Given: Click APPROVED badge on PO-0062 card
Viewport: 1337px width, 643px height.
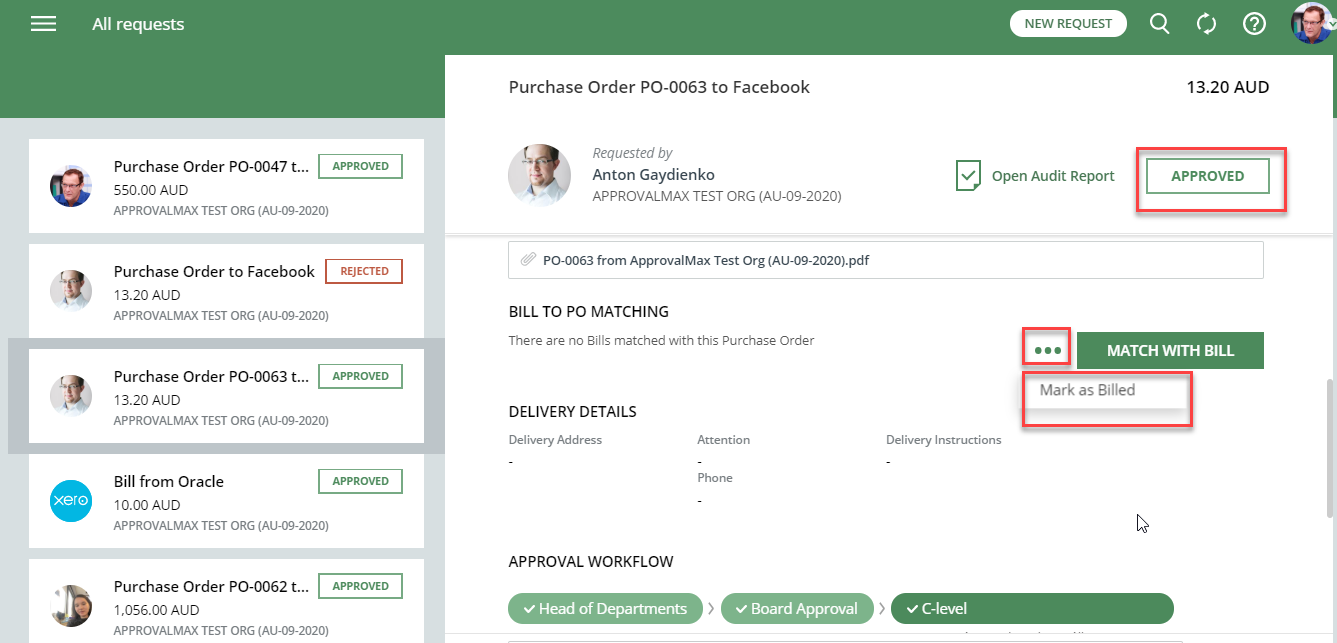Looking at the screenshot, I should click(x=361, y=586).
